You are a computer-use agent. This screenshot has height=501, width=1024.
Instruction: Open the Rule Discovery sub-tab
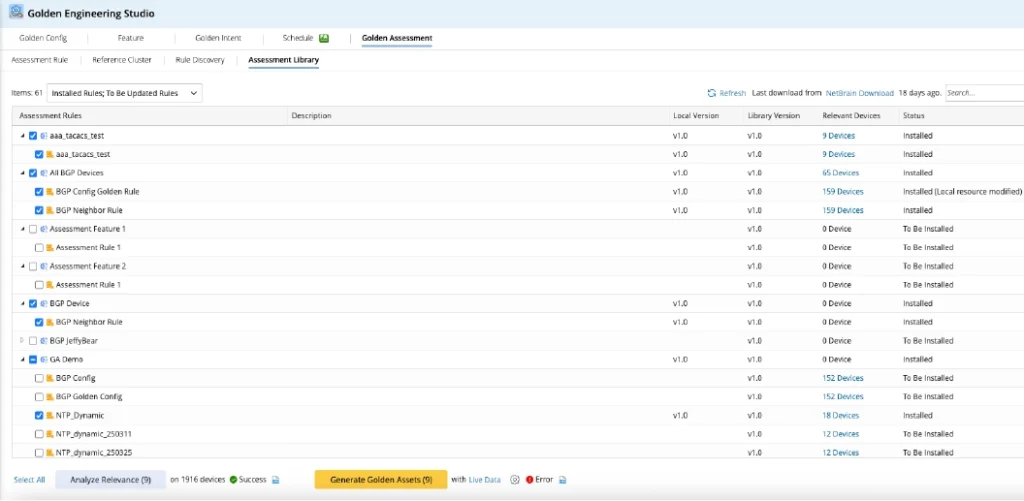coord(200,60)
